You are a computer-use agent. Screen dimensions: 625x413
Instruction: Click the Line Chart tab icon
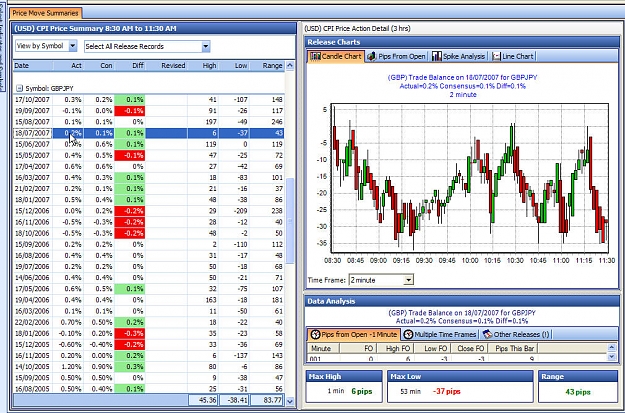[x=496, y=56]
